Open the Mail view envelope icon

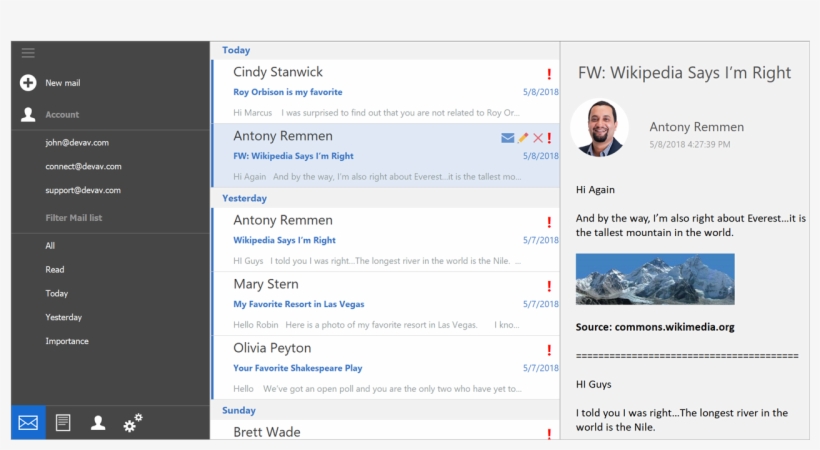click(x=28, y=422)
